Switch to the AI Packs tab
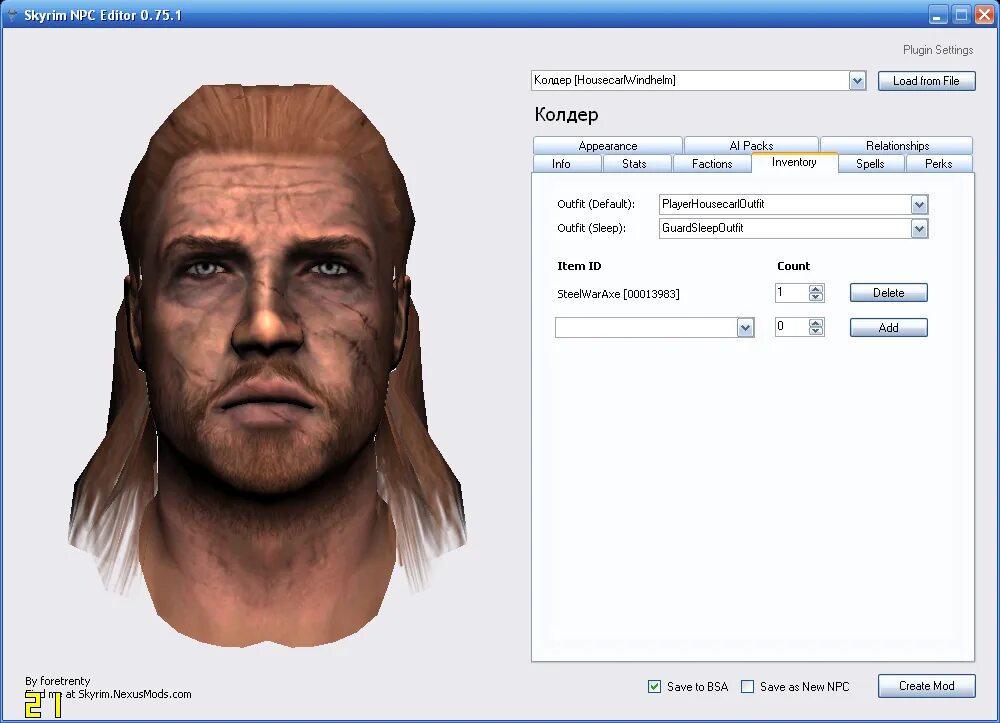 (x=751, y=145)
